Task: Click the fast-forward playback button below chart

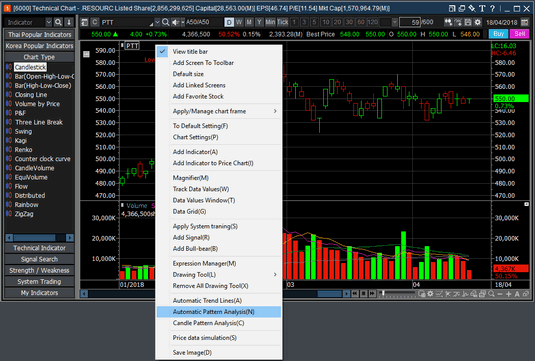Action: [x=372, y=293]
